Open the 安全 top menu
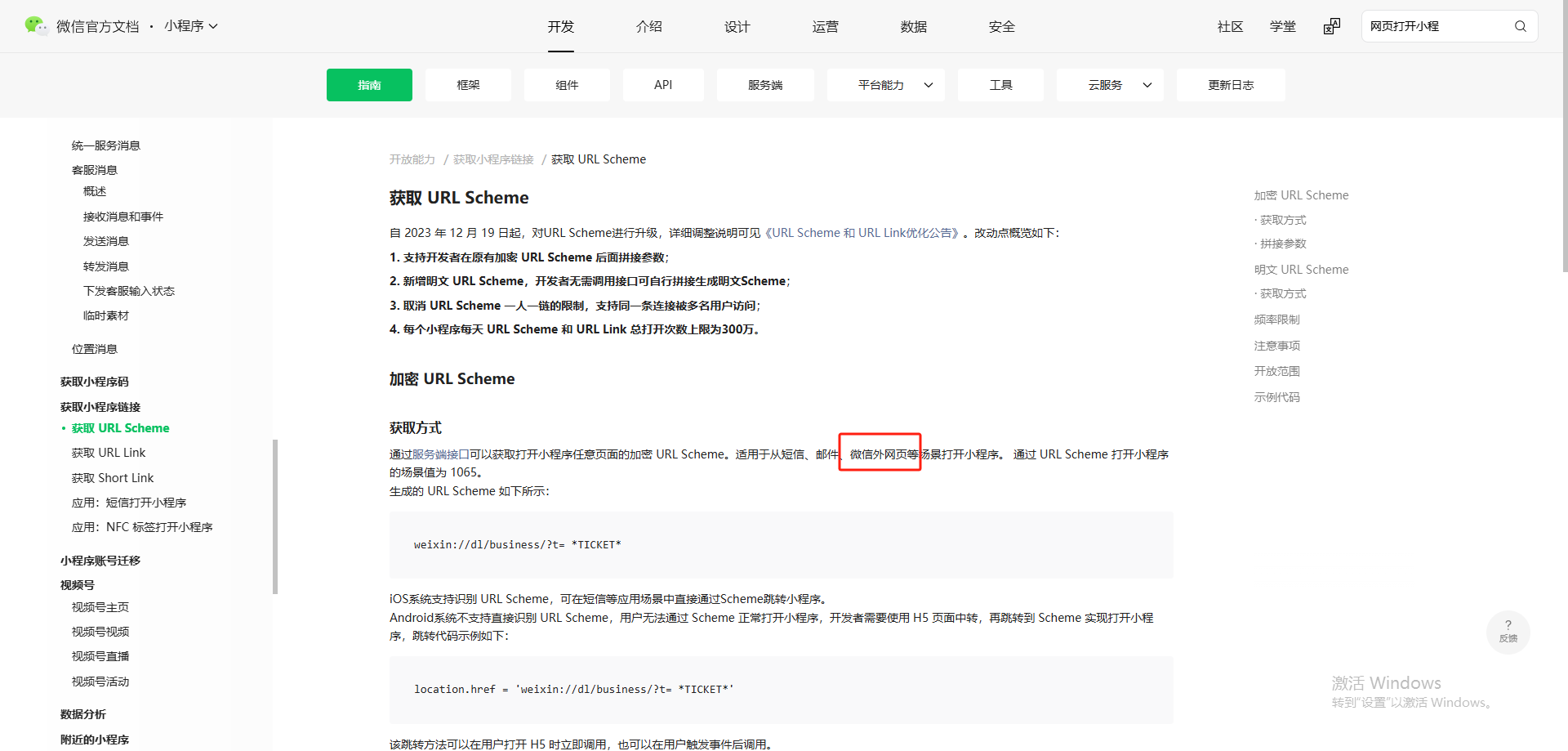This screenshot has width=1568, height=751. [x=1002, y=26]
